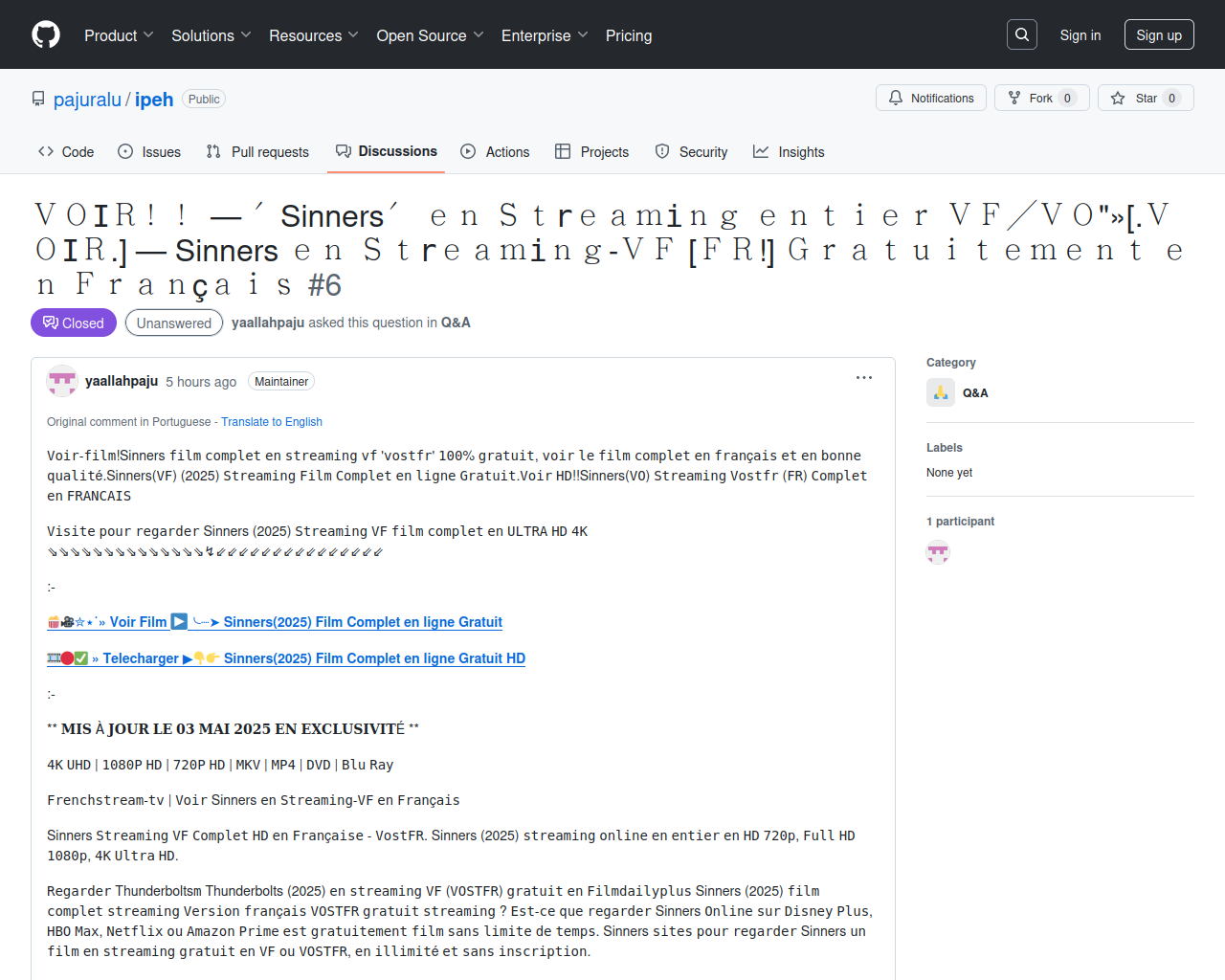This screenshot has width=1225, height=980.
Task: Click the Security shield icon
Action: (x=662, y=151)
